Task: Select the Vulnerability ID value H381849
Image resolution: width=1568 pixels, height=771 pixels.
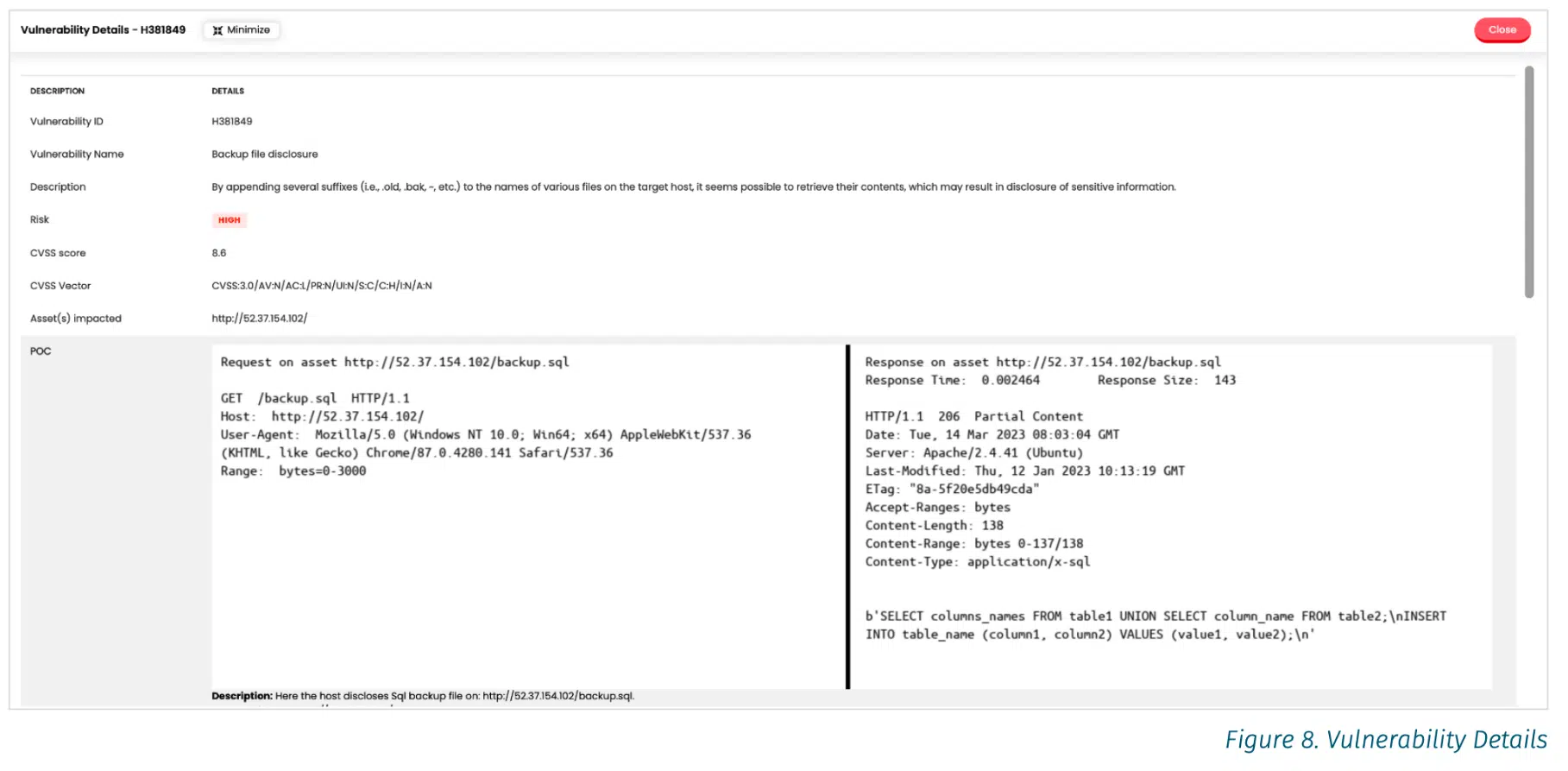Action: pos(232,122)
